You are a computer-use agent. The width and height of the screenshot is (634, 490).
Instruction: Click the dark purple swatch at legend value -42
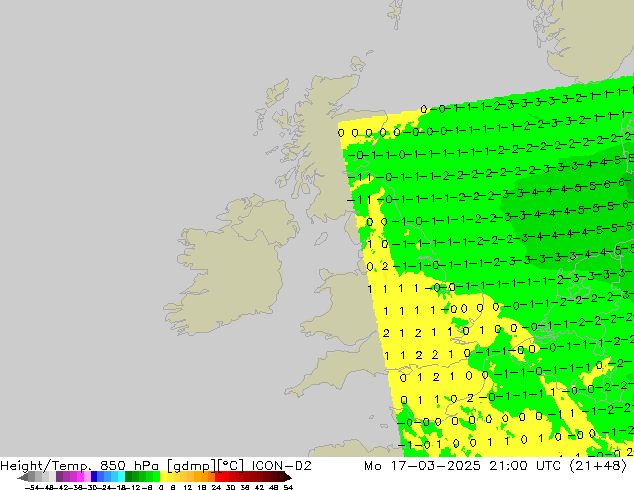pos(59,477)
